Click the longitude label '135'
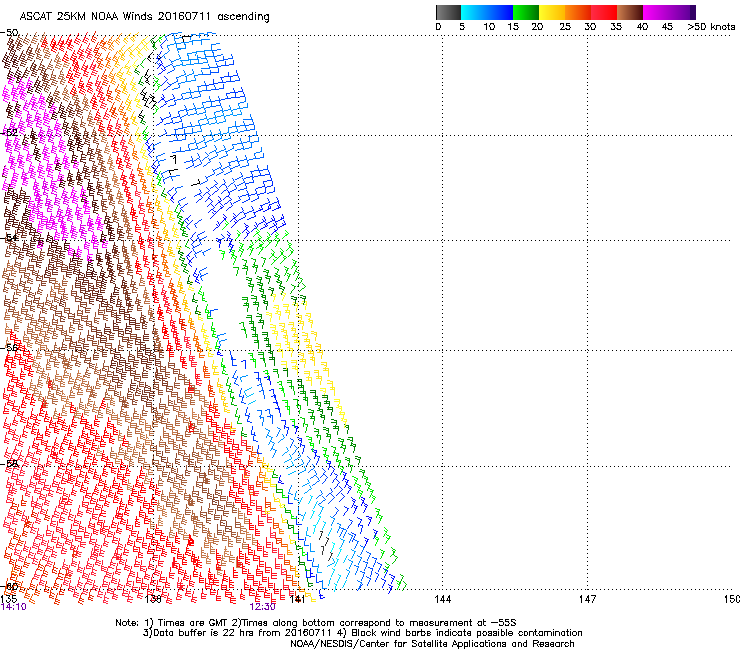This screenshot has height=650, width=740. (x=9, y=599)
